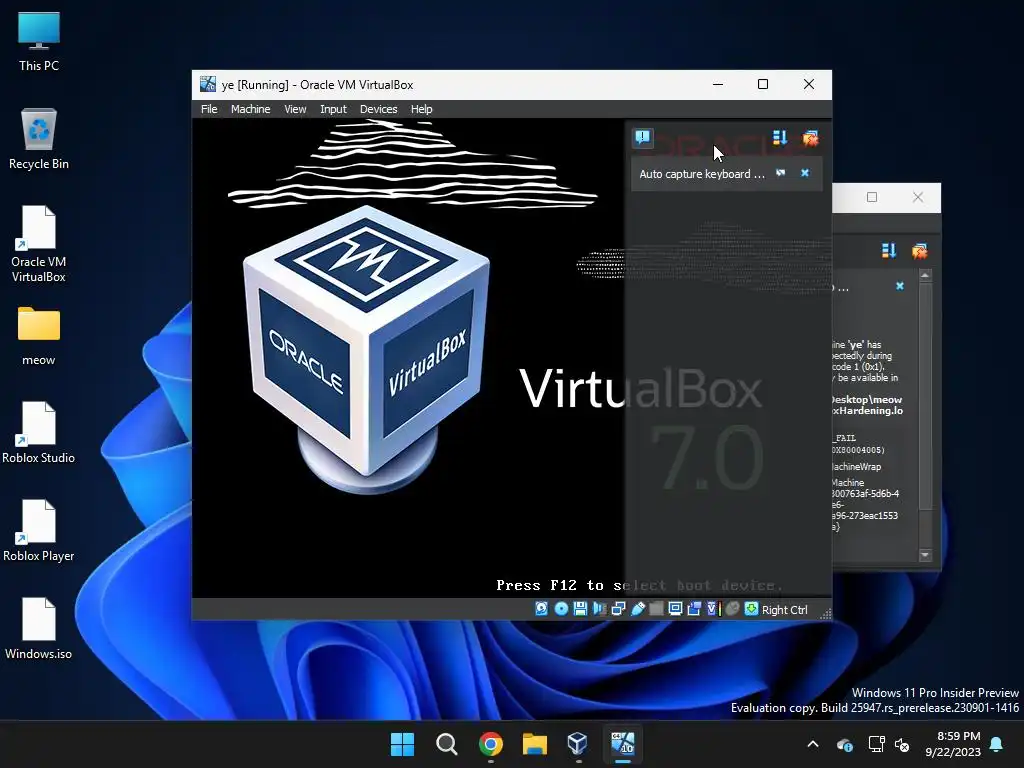This screenshot has width=1024, height=768.
Task: Open the Windows Start menu
Action: click(402, 744)
